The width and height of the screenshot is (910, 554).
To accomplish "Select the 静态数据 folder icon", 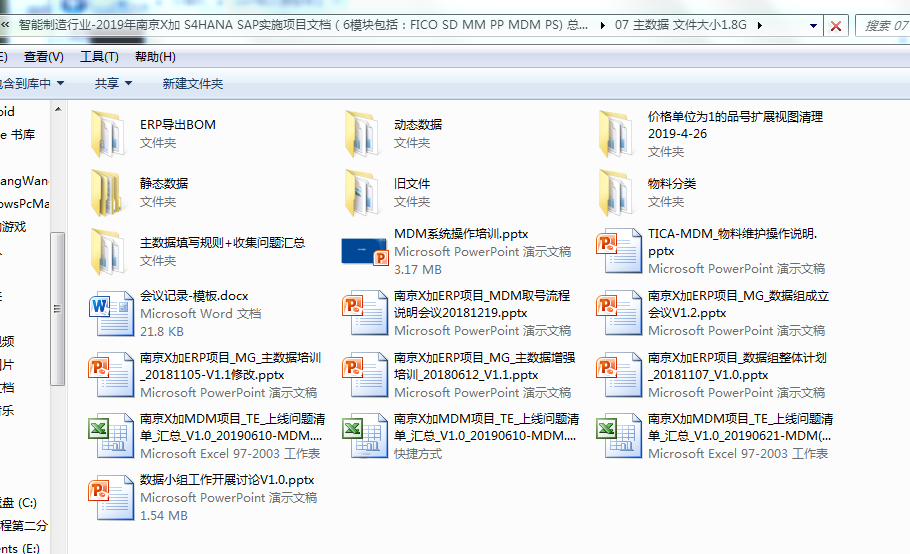I will click(x=105, y=192).
